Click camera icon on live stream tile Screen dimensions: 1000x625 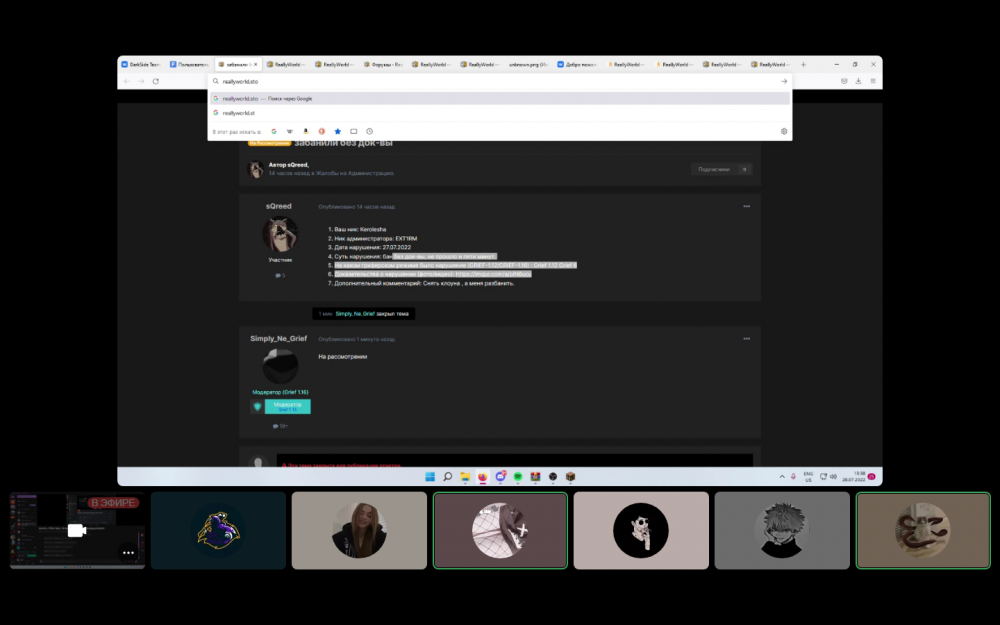(x=77, y=531)
